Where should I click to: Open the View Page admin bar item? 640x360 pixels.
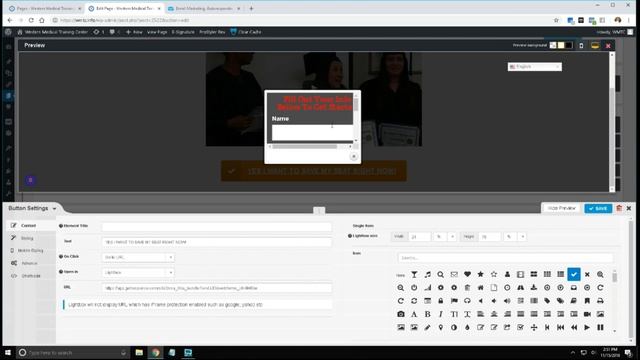(x=157, y=32)
